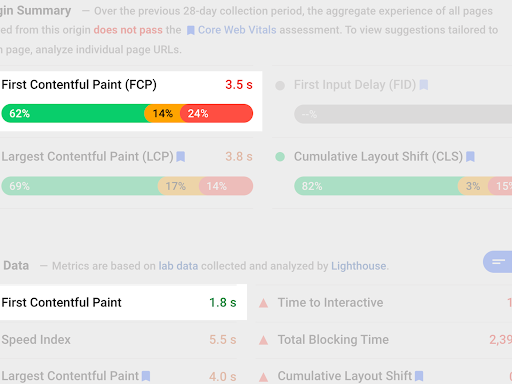Click the green 62% segment of FCP bar
The height and width of the screenshot is (384, 512).
click(73, 113)
